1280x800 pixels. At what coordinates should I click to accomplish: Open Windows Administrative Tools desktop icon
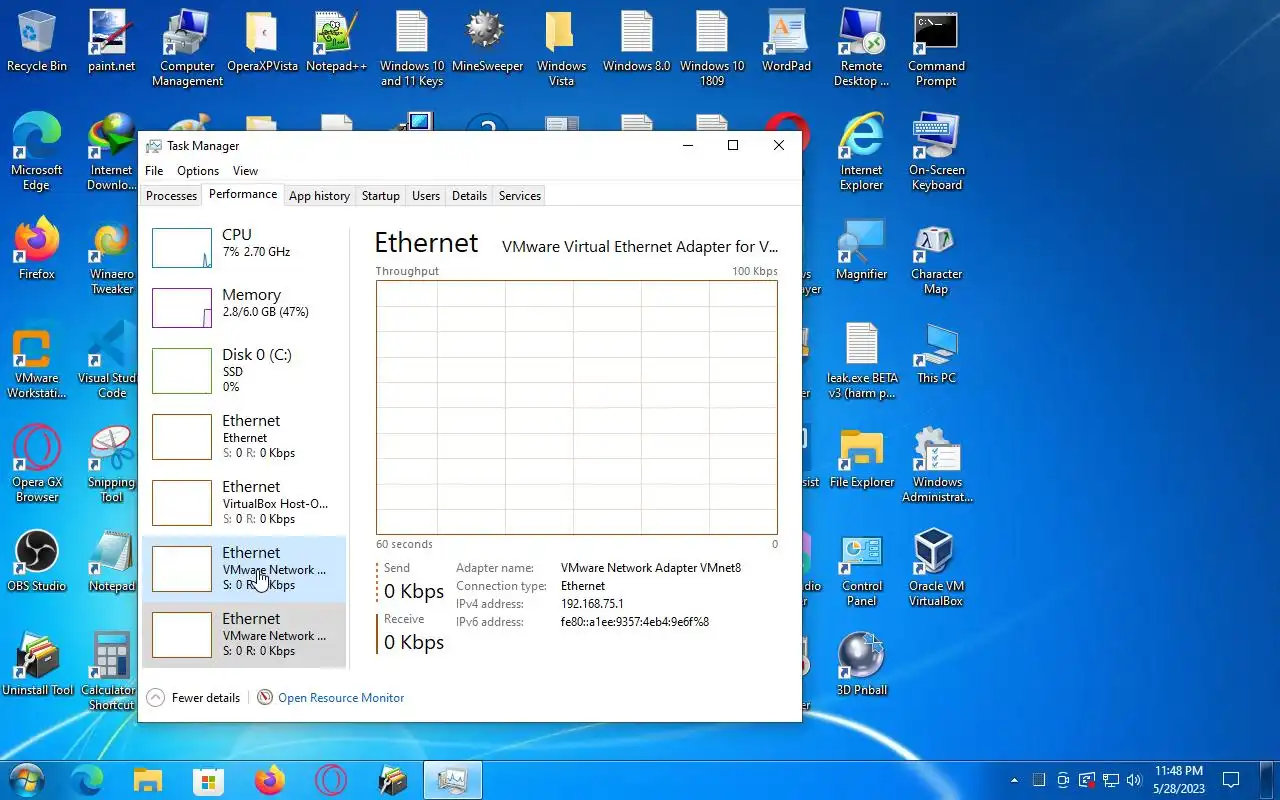point(937,465)
